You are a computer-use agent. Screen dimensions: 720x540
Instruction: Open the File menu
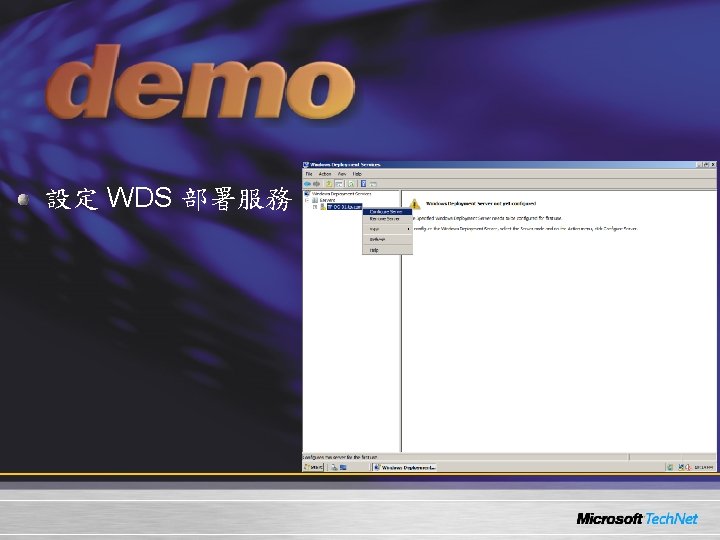coord(309,174)
